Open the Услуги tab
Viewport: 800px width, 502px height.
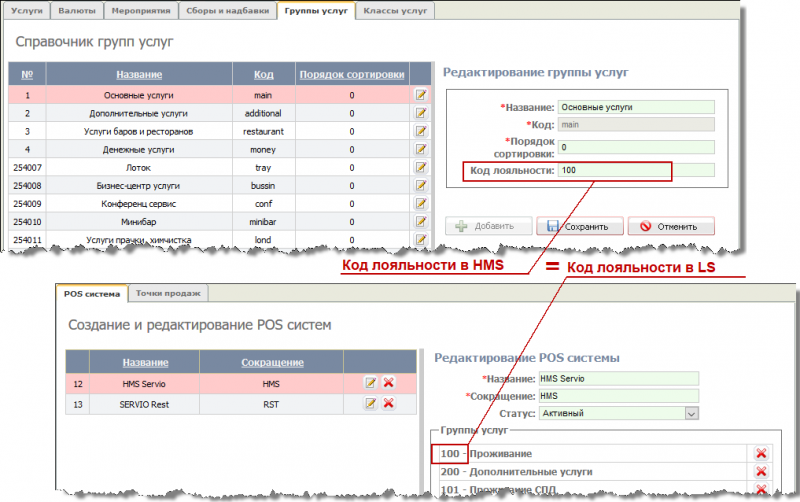coord(27,11)
